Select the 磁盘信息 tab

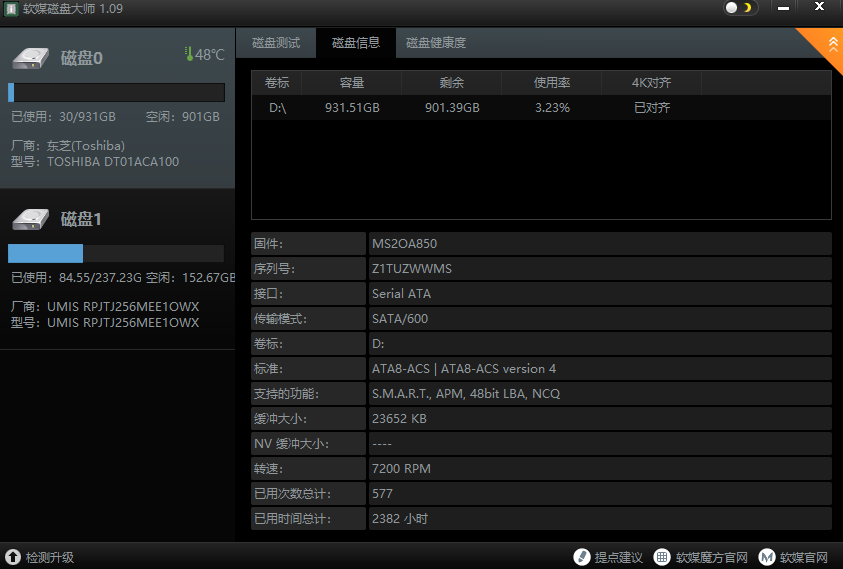(x=356, y=43)
